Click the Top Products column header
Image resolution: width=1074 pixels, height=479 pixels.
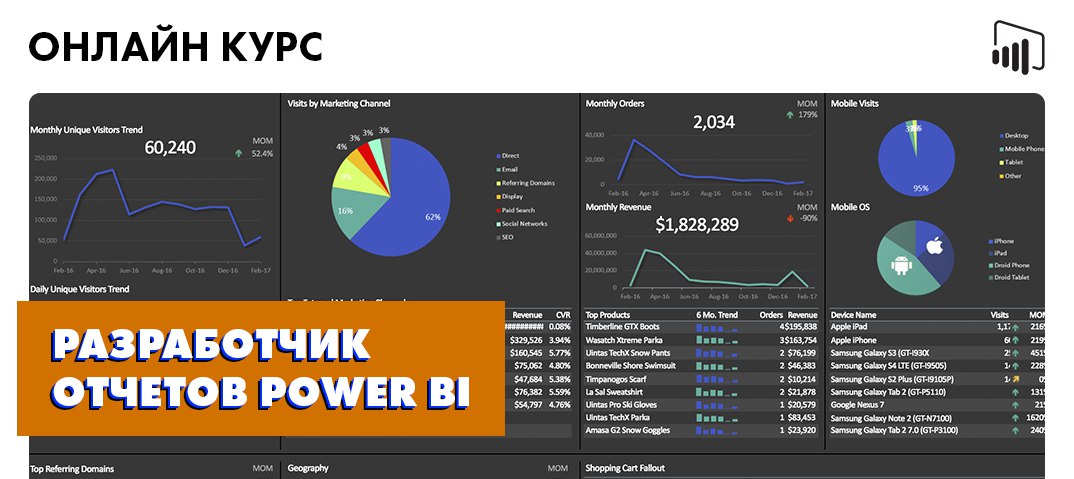[x=608, y=315]
